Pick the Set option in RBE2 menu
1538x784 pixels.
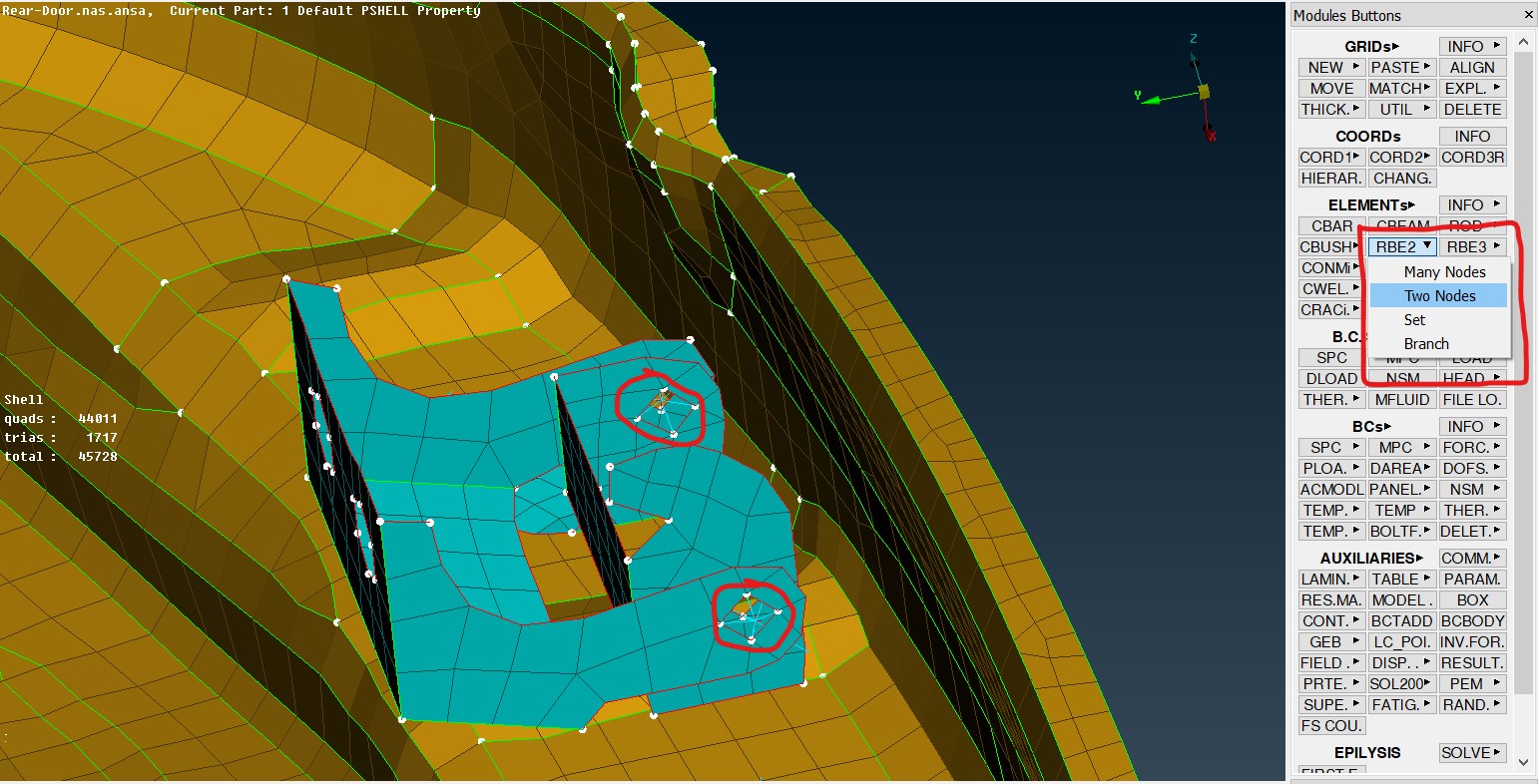(x=1414, y=319)
